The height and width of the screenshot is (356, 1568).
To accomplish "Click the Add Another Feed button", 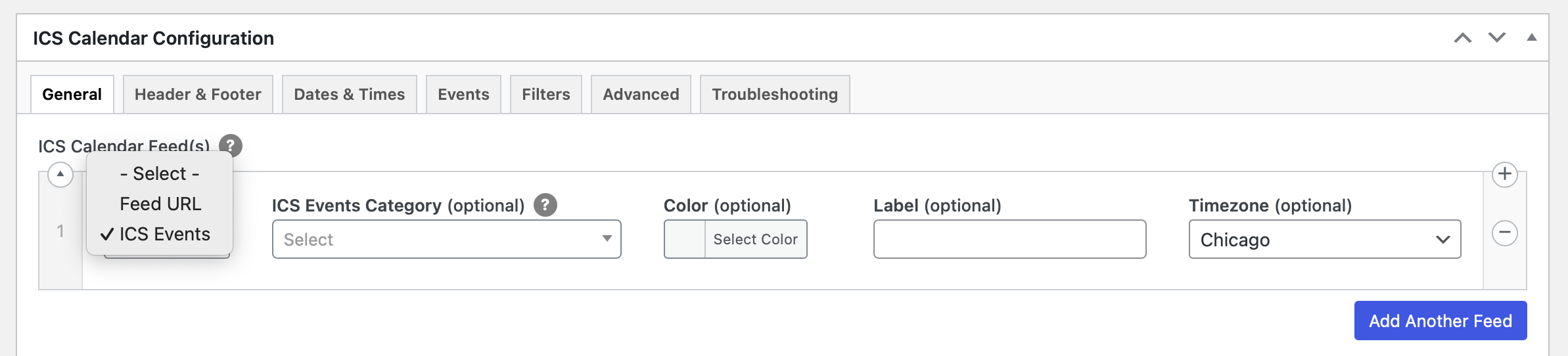I will pyautogui.click(x=1440, y=321).
